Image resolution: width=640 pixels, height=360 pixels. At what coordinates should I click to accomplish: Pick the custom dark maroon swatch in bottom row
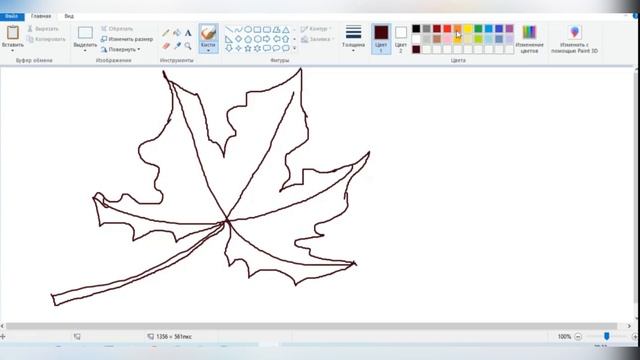pyautogui.click(x=416, y=49)
